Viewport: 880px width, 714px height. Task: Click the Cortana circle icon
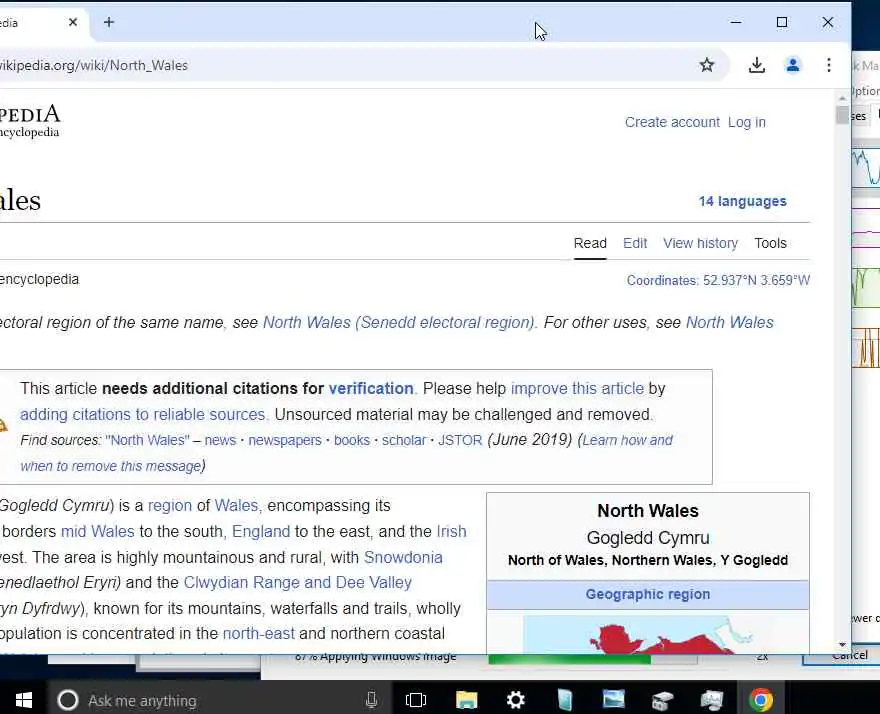(67, 701)
